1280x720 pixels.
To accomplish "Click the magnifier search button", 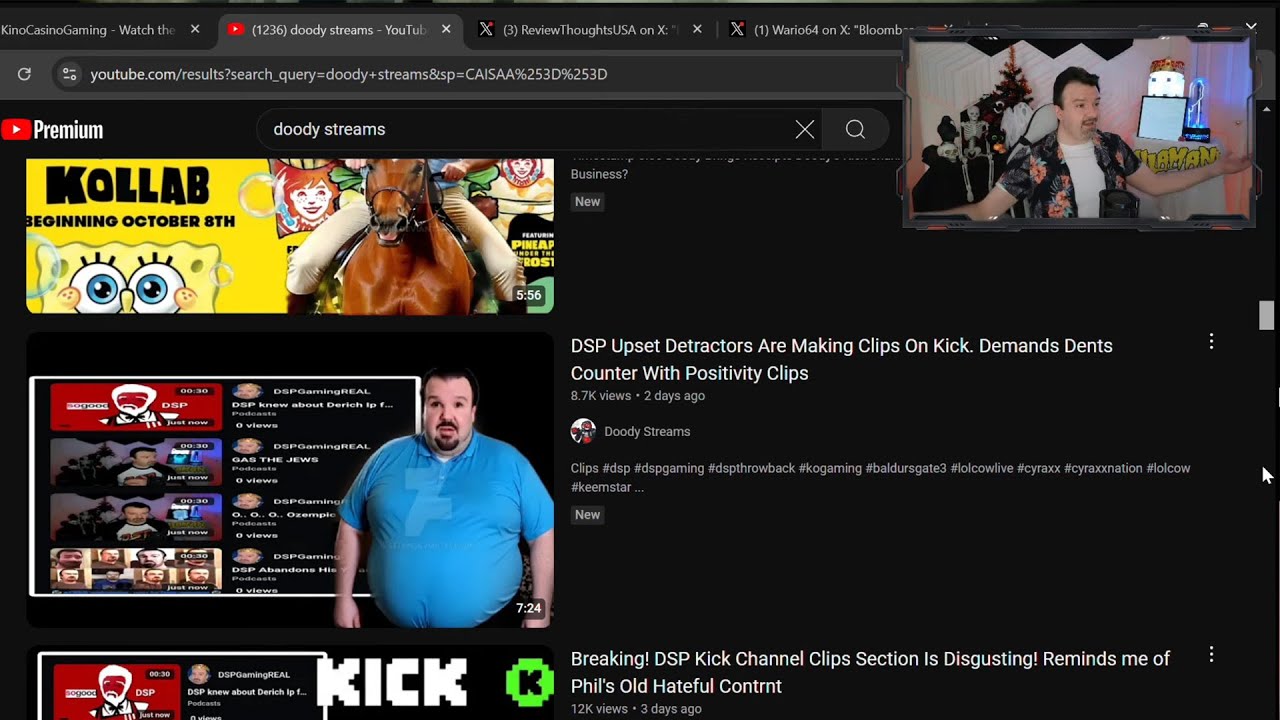I will pyautogui.click(x=855, y=129).
